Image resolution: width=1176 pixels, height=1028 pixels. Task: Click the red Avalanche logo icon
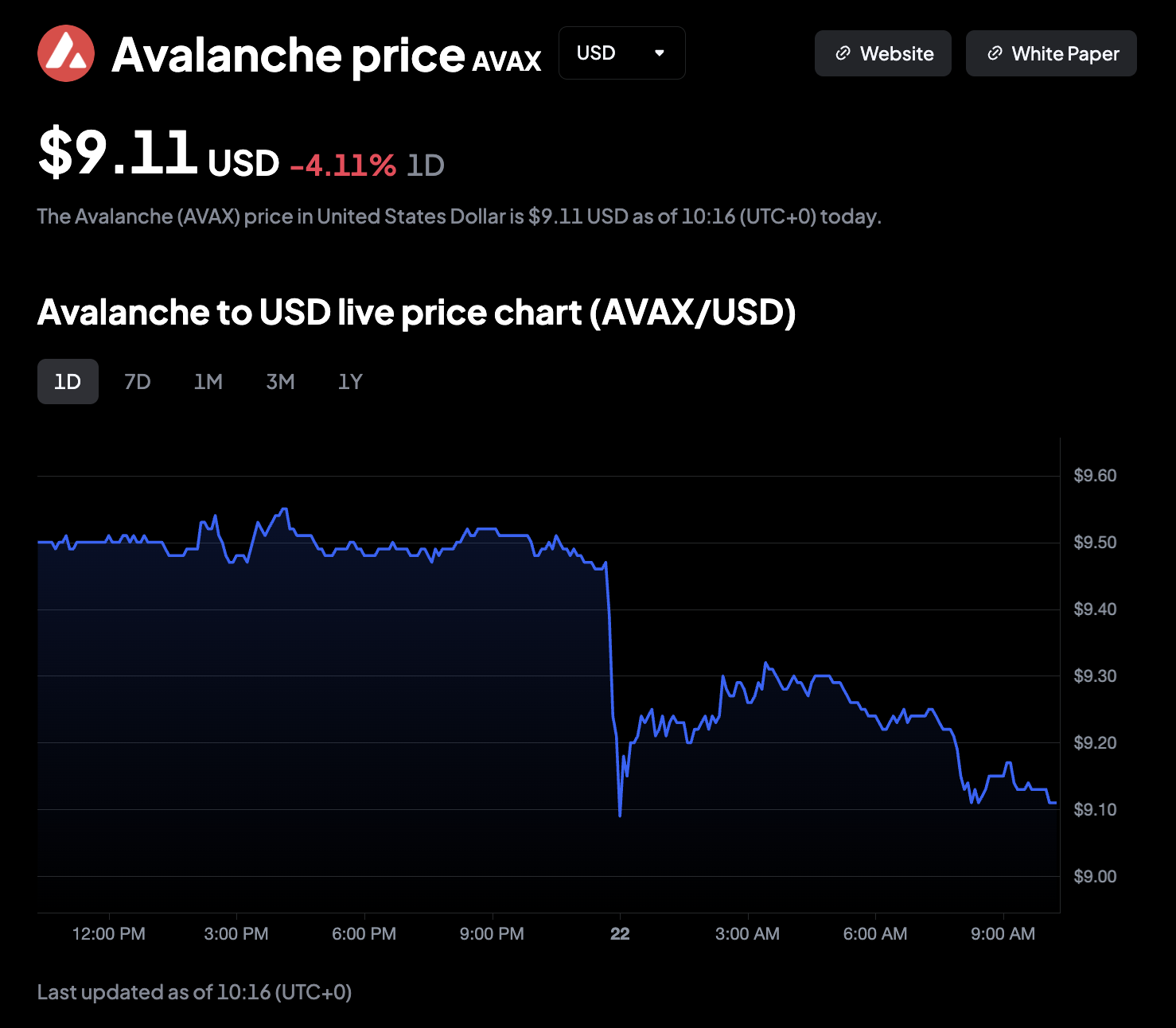[x=66, y=53]
